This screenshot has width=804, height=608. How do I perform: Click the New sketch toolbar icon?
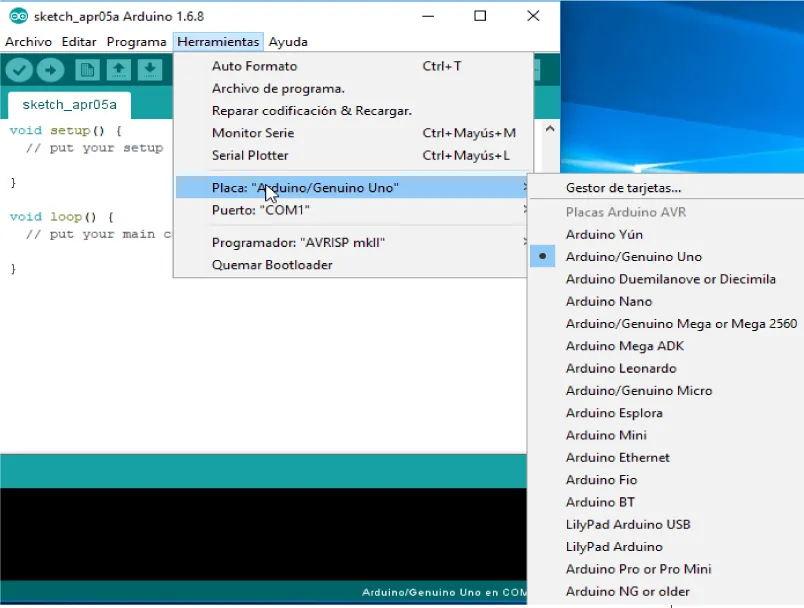(x=88, y=70)
